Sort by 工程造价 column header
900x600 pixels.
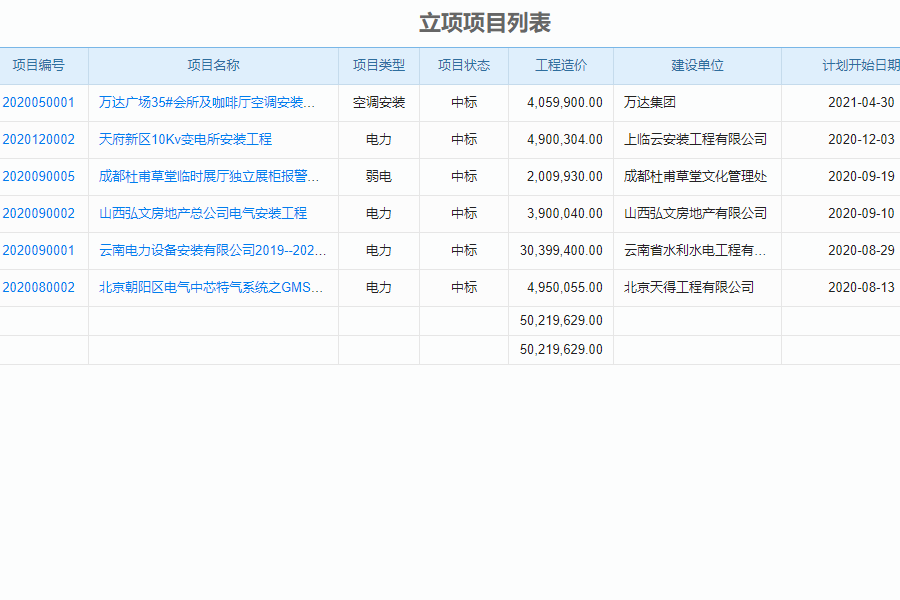pos(561,65)
